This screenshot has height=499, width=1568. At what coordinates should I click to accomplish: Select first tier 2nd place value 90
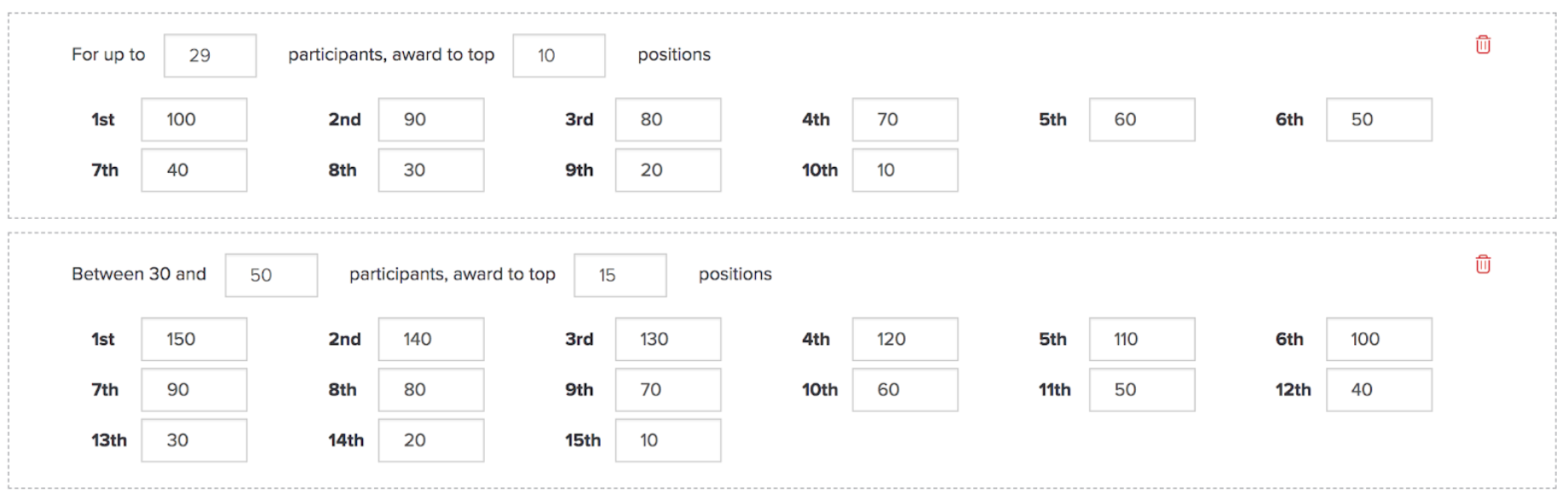(431, 119)
